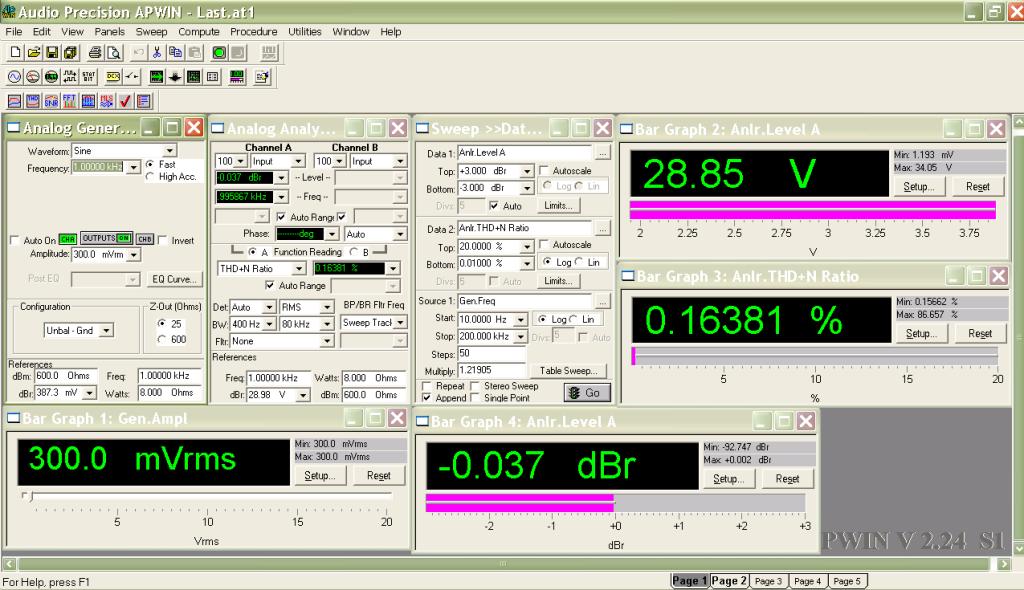
Task: Uncheck Append checkbox in Sweep panel
Action: click(426, 397)
